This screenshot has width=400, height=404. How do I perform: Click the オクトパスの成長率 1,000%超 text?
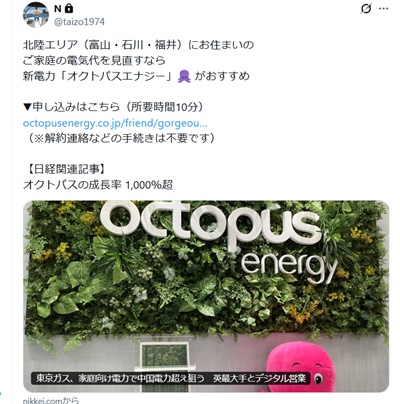(x=98, y=185)
